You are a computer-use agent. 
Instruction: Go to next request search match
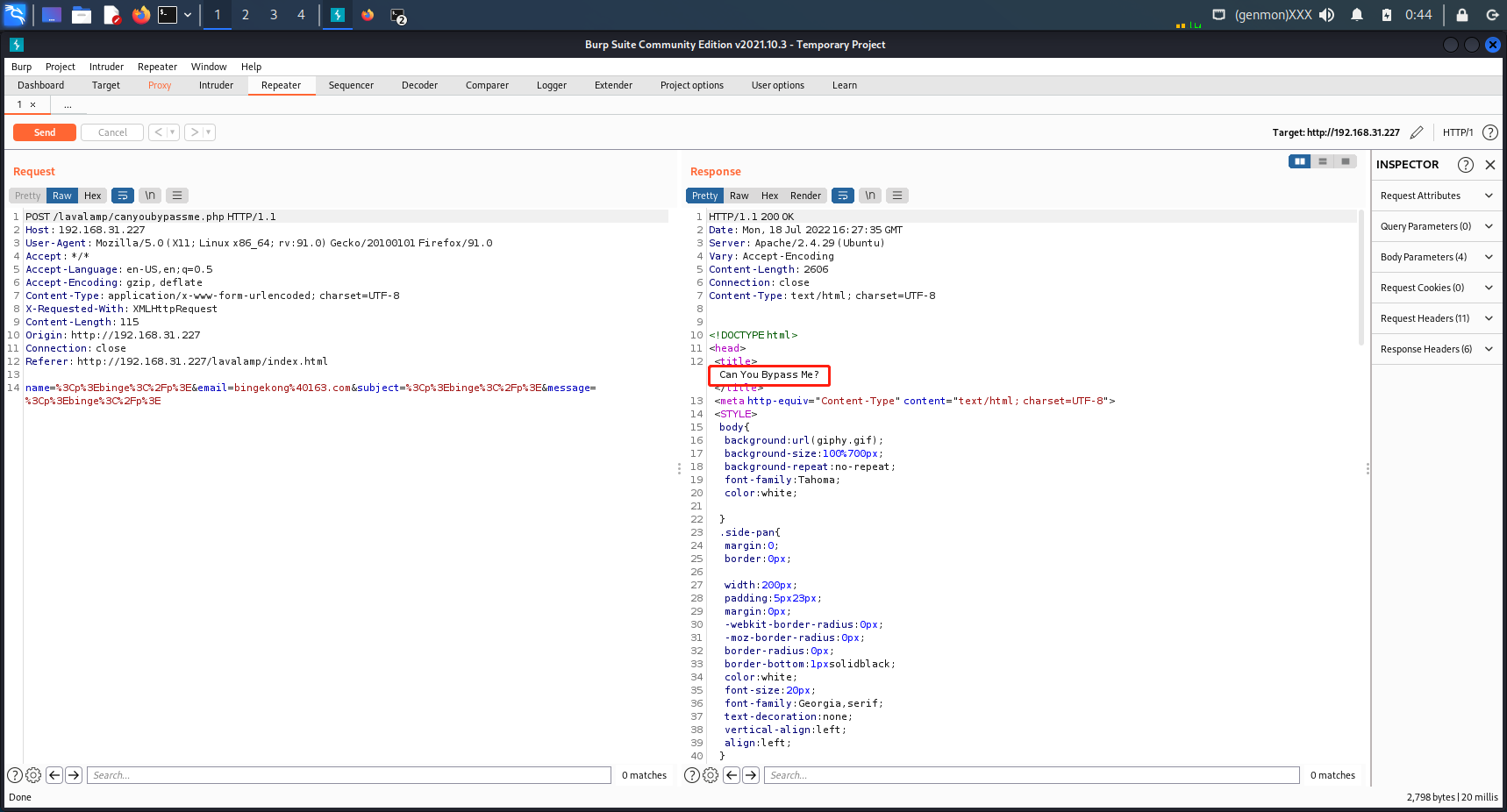click(x=74, y=775)
